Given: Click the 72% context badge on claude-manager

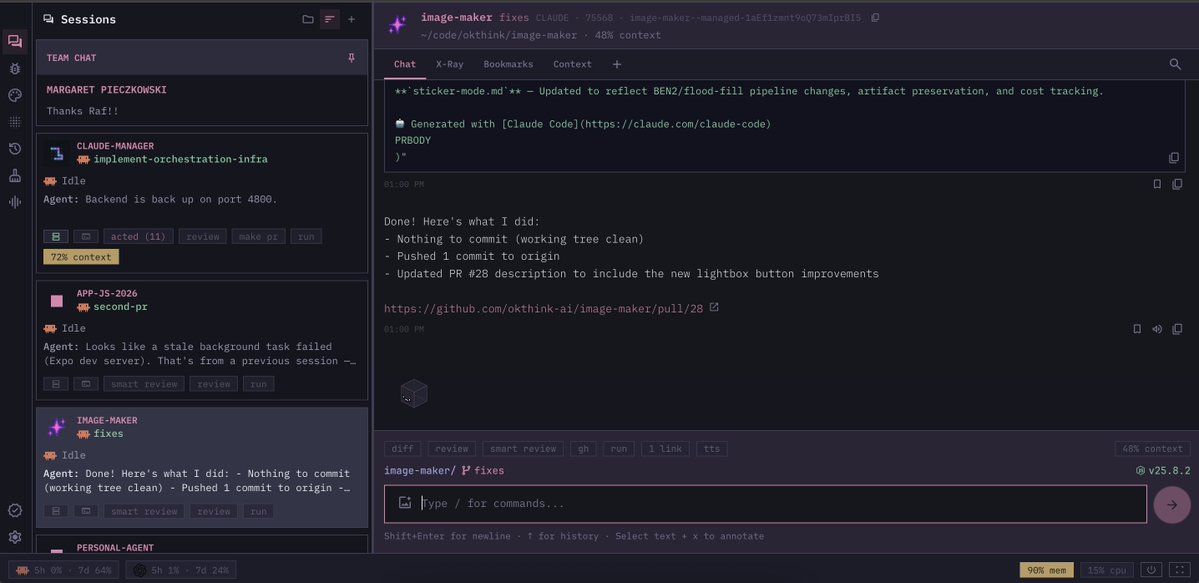Looking at the screenshot, I should tap(81, 257).
